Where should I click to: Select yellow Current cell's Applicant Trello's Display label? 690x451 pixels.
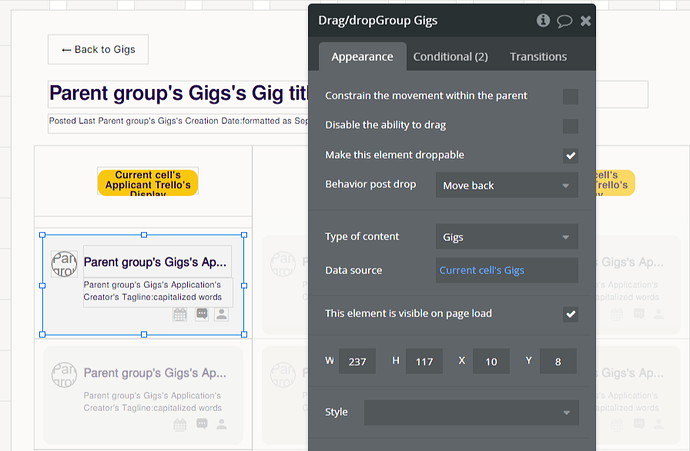click(148, 182)
